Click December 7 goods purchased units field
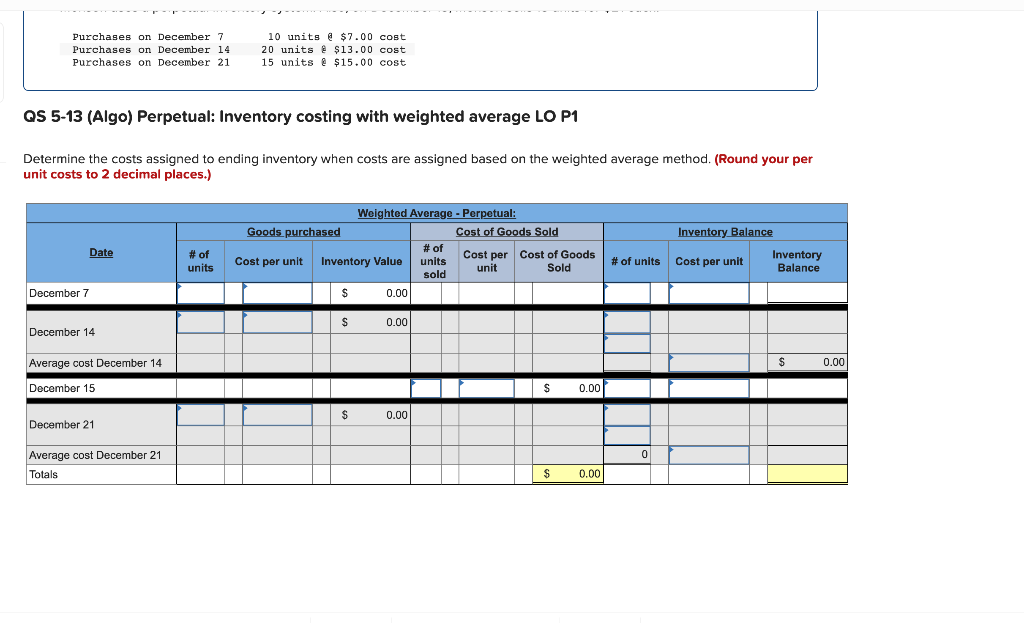This screenshot has height=623, width=1024. [200, 293]
